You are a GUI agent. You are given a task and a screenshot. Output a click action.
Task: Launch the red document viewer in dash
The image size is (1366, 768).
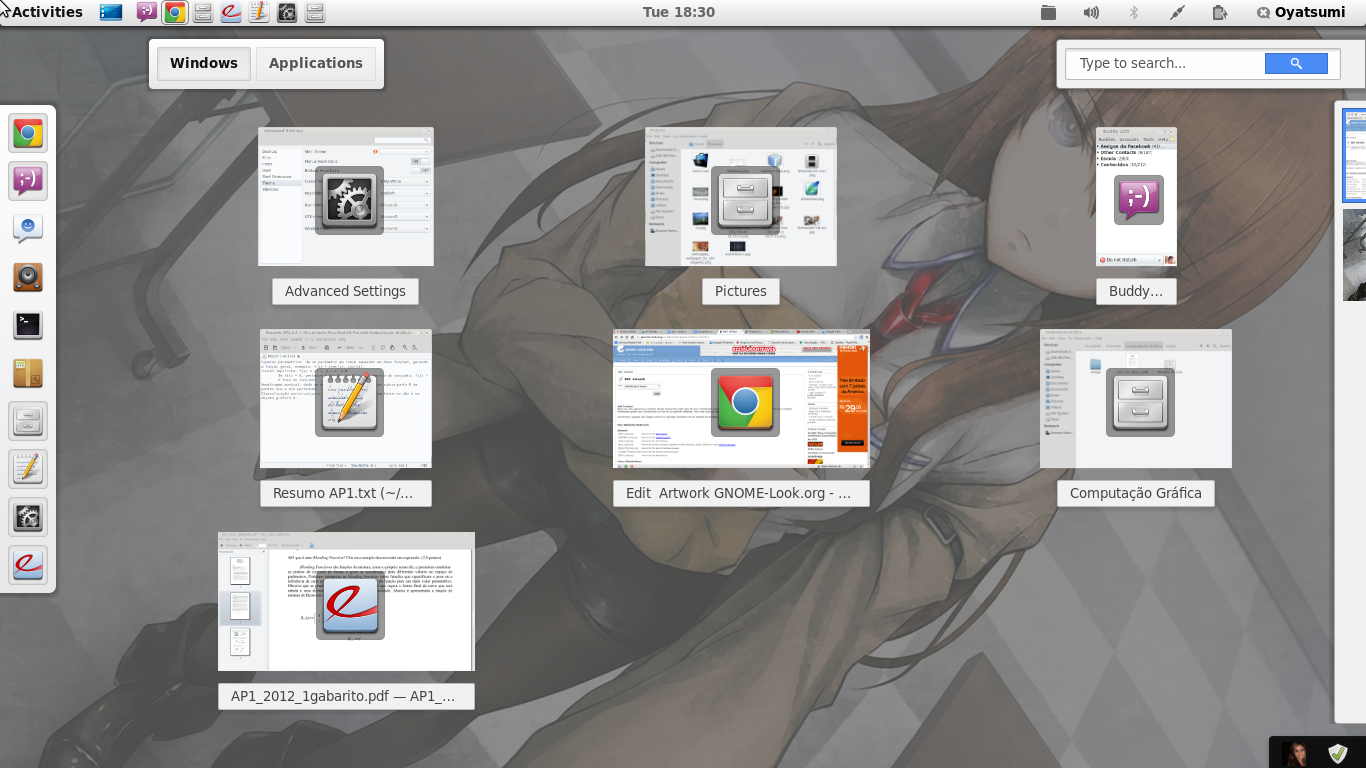coord(28,565)
